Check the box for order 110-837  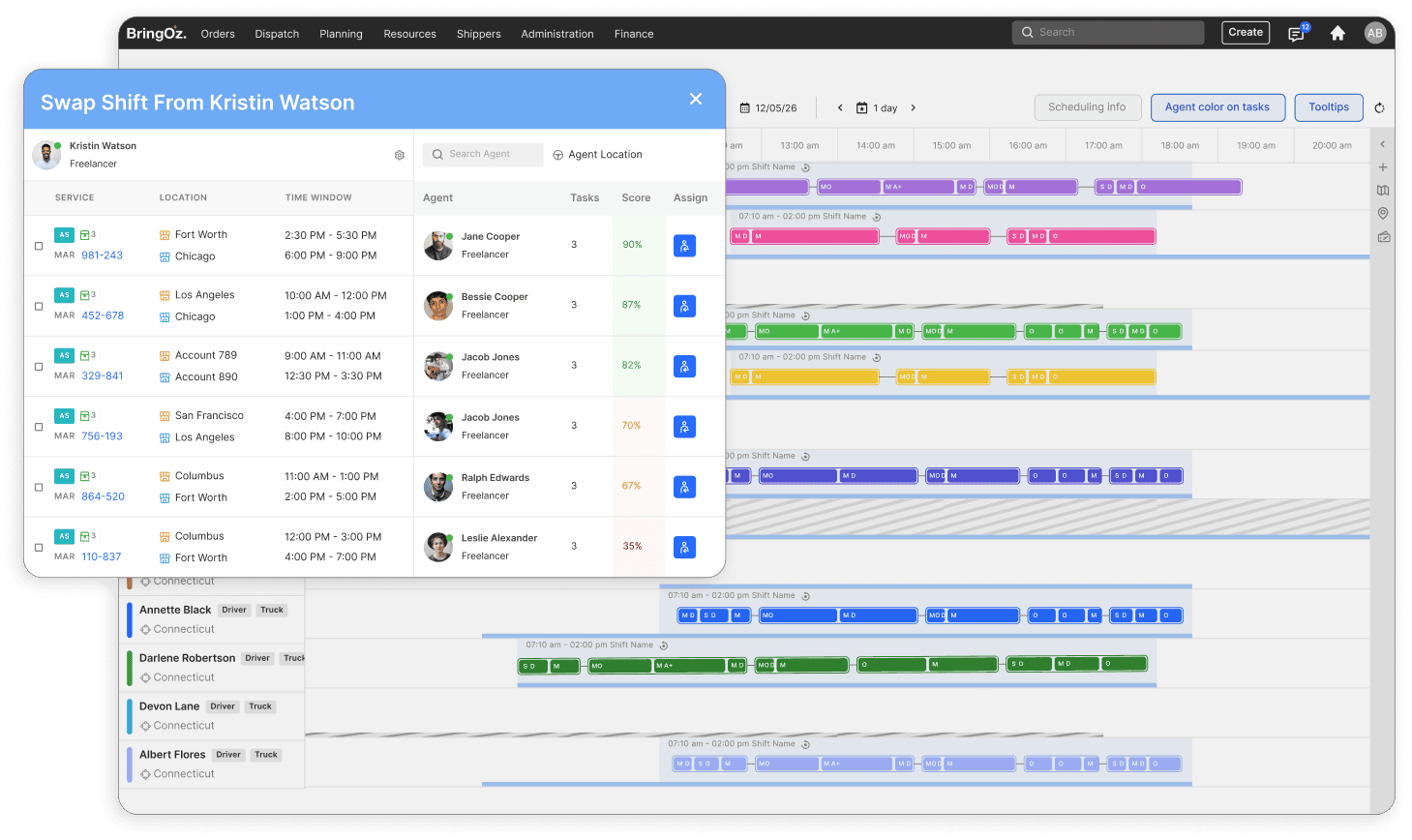click(39, 548)
